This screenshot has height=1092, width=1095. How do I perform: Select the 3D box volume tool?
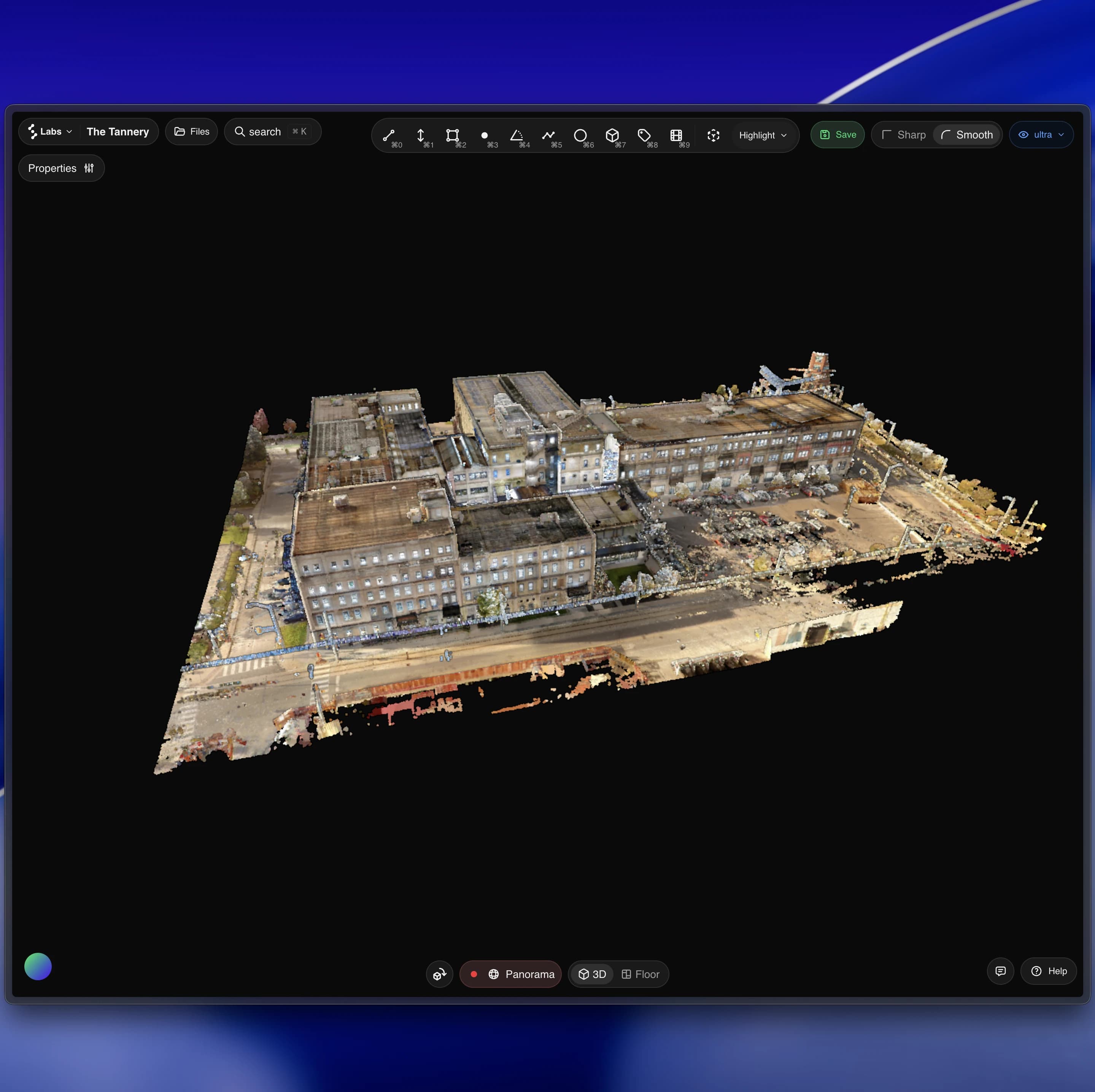[x=612, y=135]
